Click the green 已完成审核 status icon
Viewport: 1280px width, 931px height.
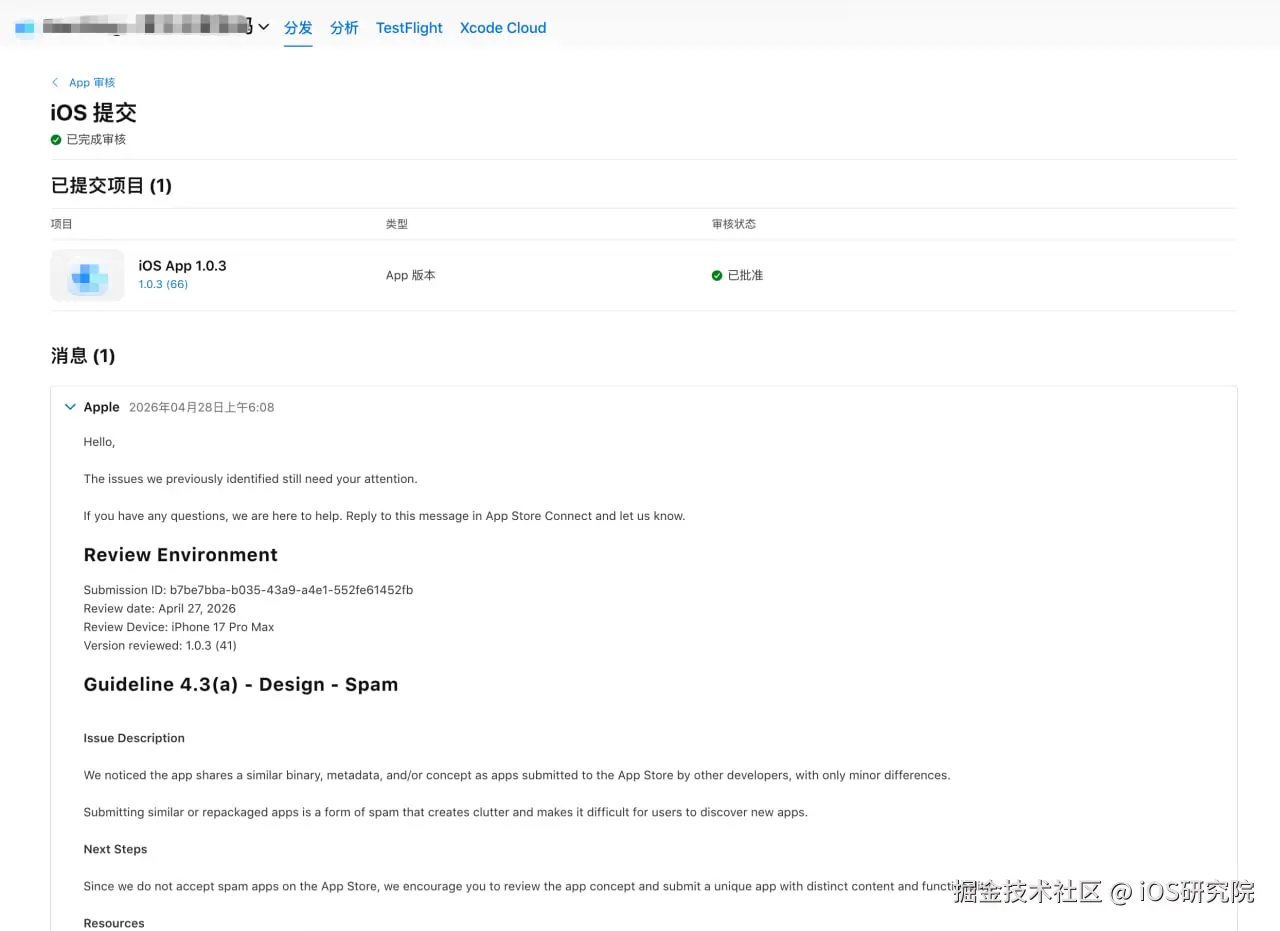[x=56, y=140]
